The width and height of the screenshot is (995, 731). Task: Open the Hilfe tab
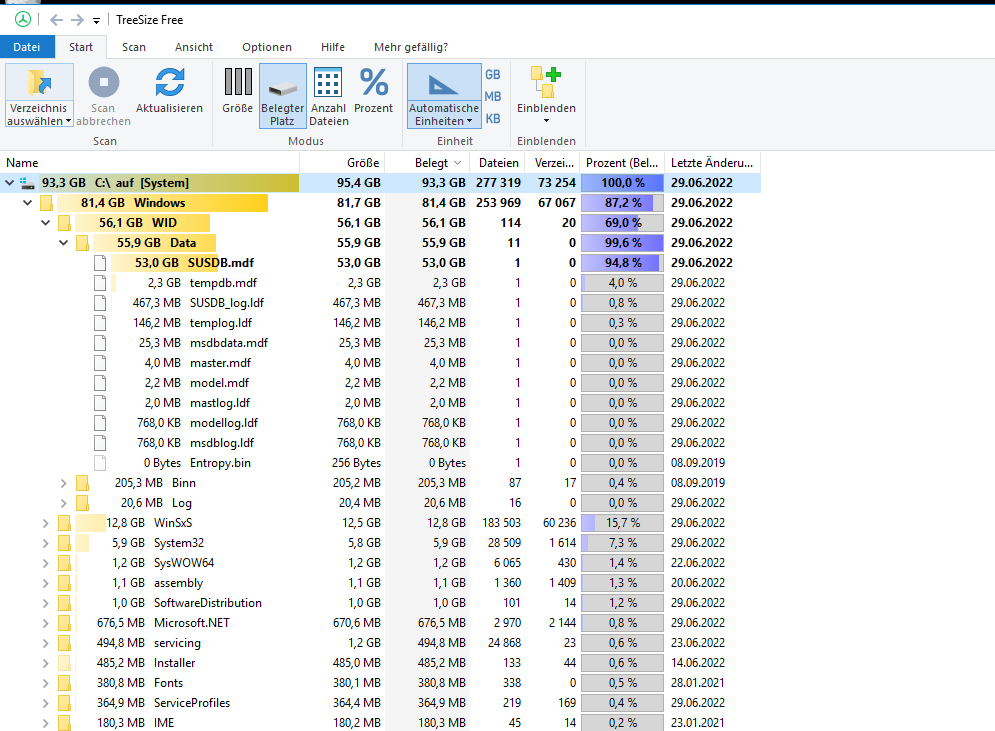[x=333, y=47]
